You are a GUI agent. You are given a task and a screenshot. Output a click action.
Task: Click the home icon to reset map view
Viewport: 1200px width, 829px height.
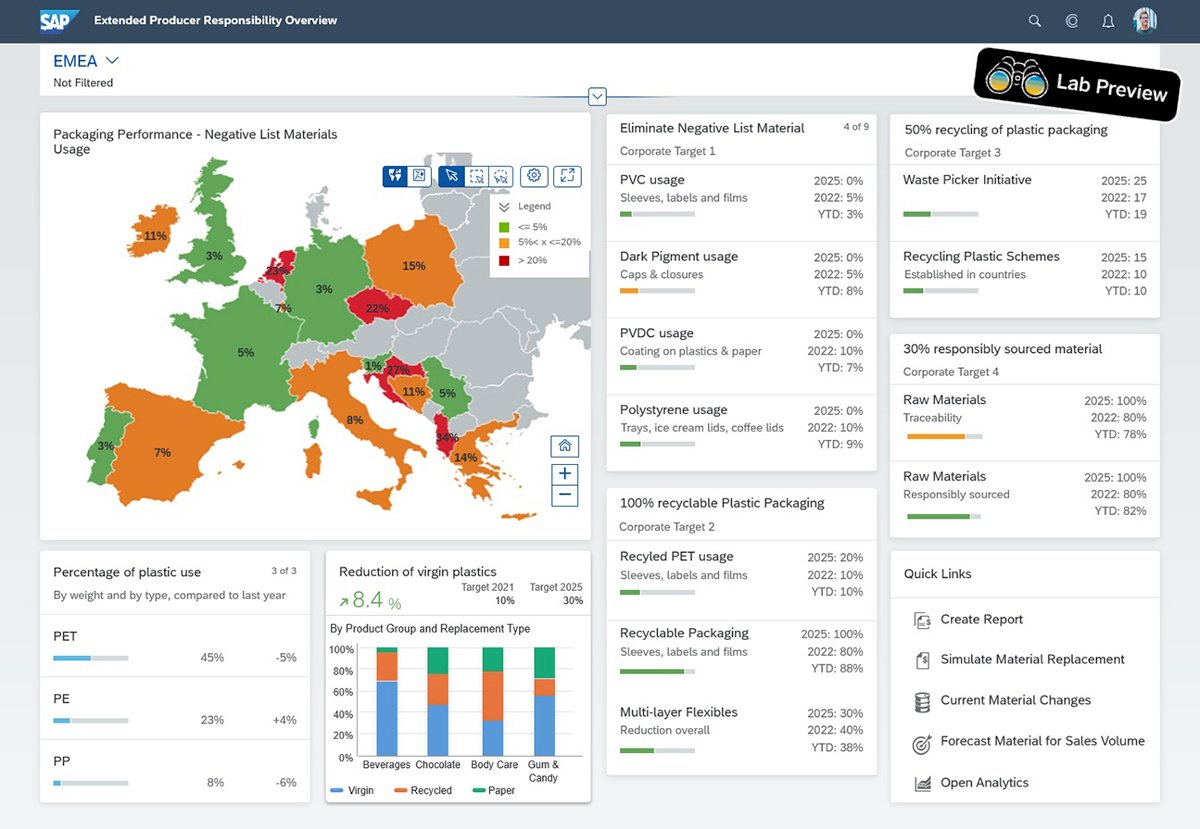click(x=565, y=445)
